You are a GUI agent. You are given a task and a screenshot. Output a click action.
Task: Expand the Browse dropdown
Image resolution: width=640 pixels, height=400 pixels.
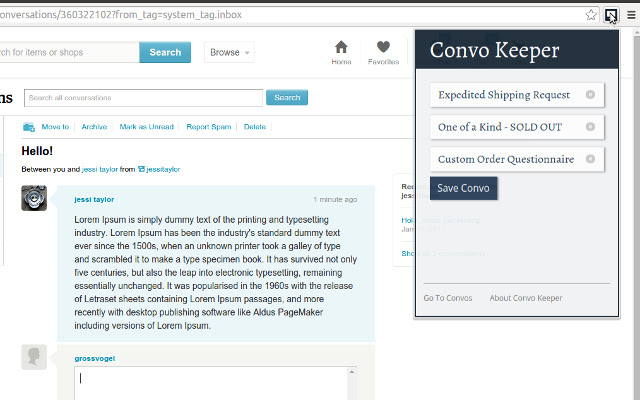click(x=230, y=52)
